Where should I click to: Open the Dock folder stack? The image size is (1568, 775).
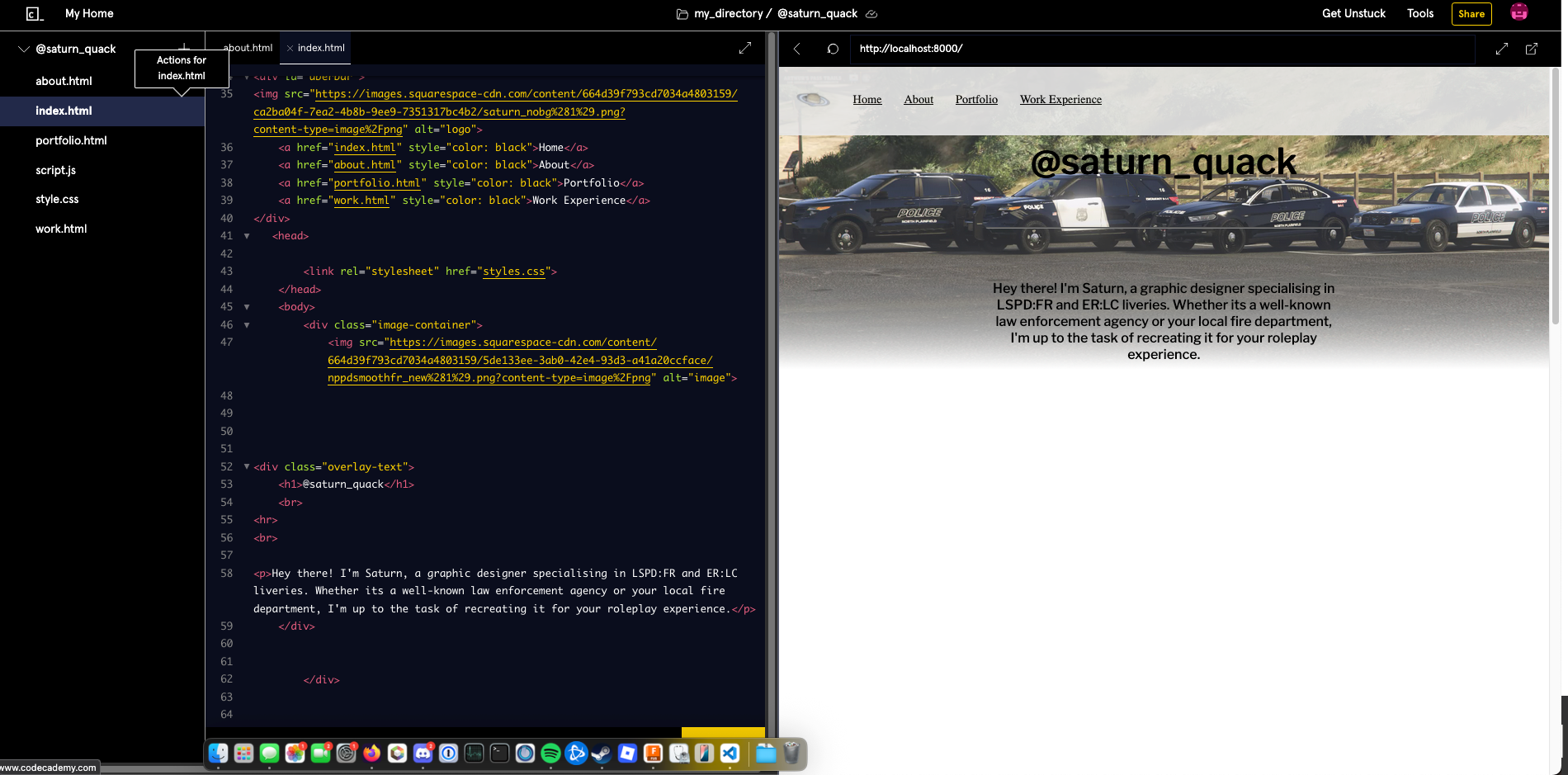tap(766, 753)
